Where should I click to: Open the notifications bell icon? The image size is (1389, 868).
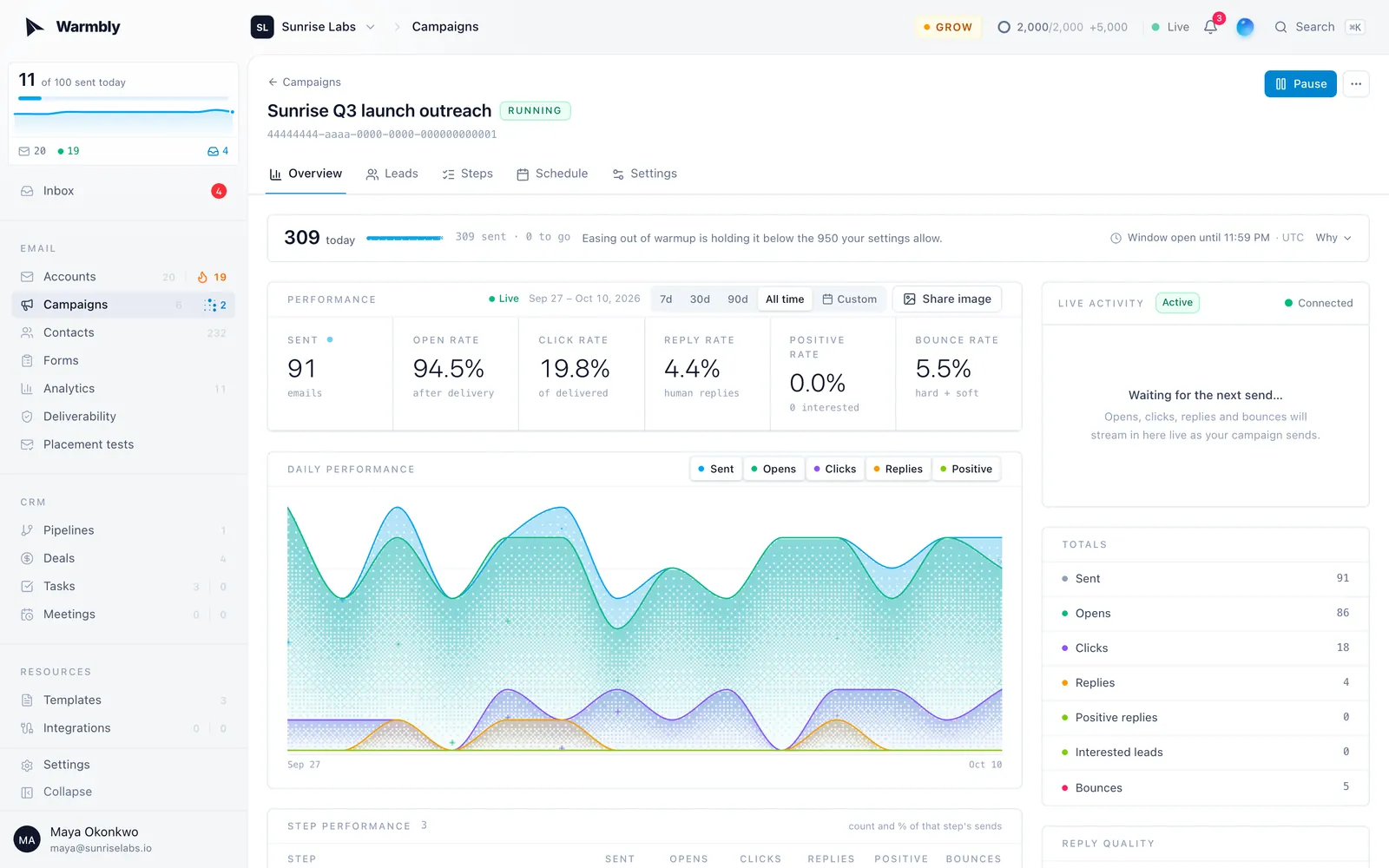coord(1210,27)
